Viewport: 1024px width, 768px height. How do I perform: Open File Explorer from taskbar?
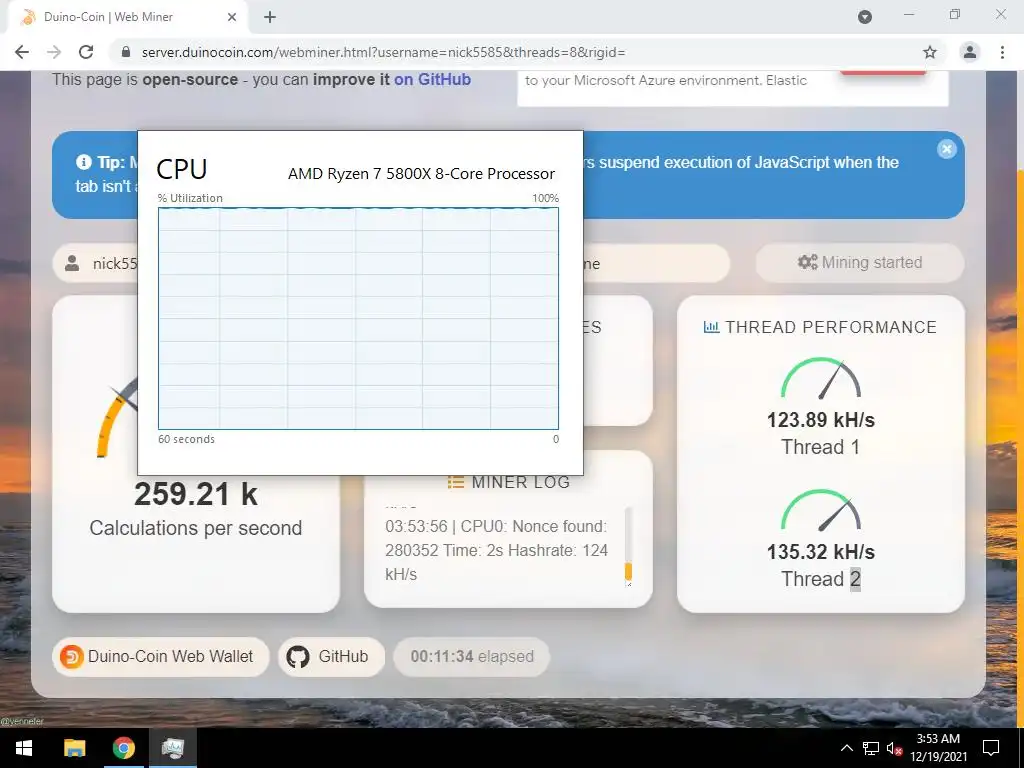[74, 748]
